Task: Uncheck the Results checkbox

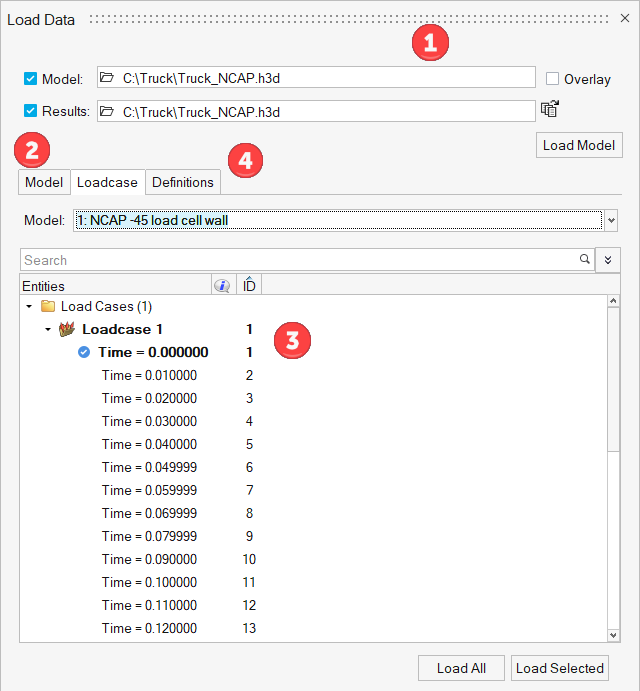Action: [x=30, y=110]
